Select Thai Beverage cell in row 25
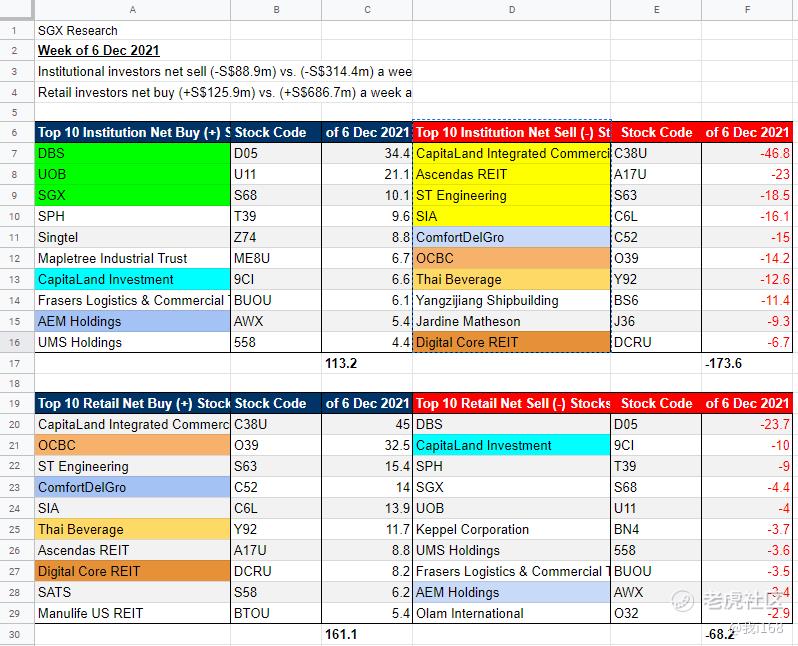Screen dimensions: 798x646 (132, 529)
